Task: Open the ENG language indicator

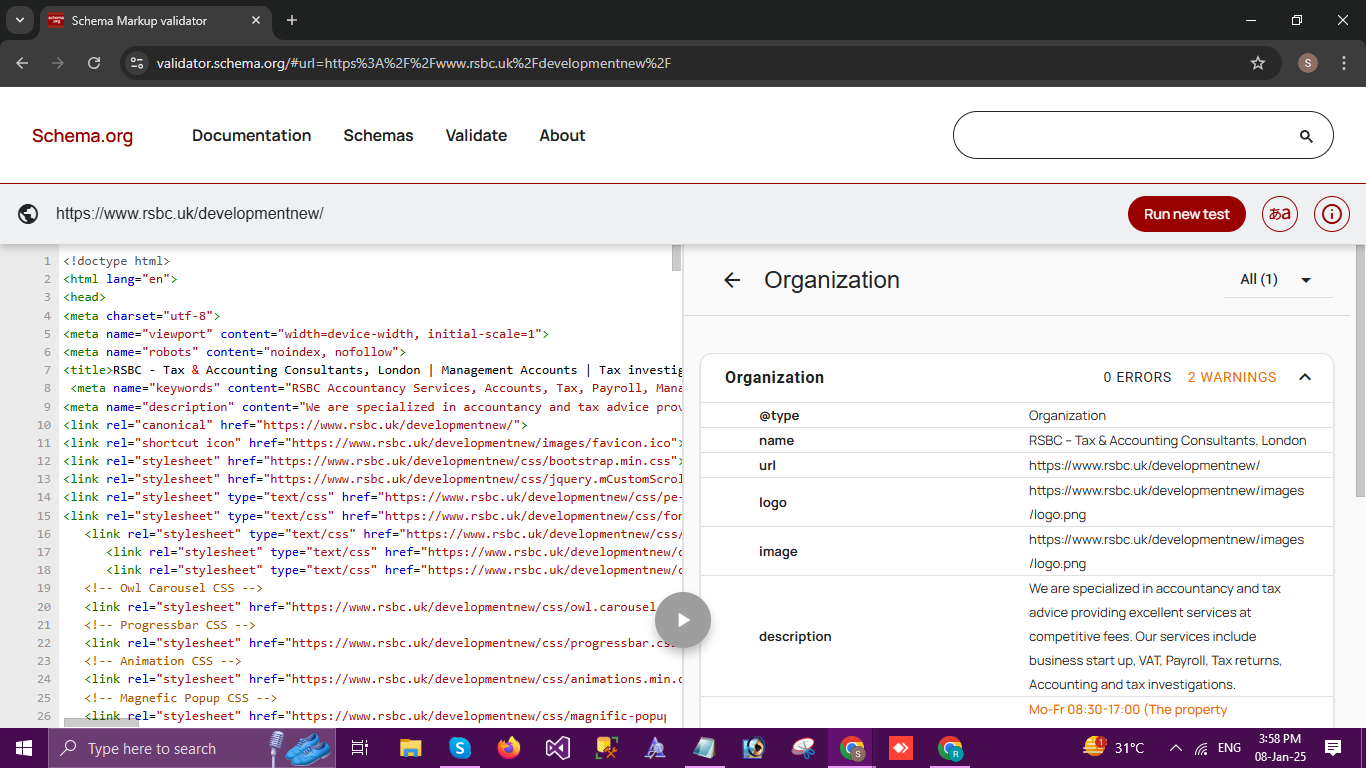Action: 1229,748
